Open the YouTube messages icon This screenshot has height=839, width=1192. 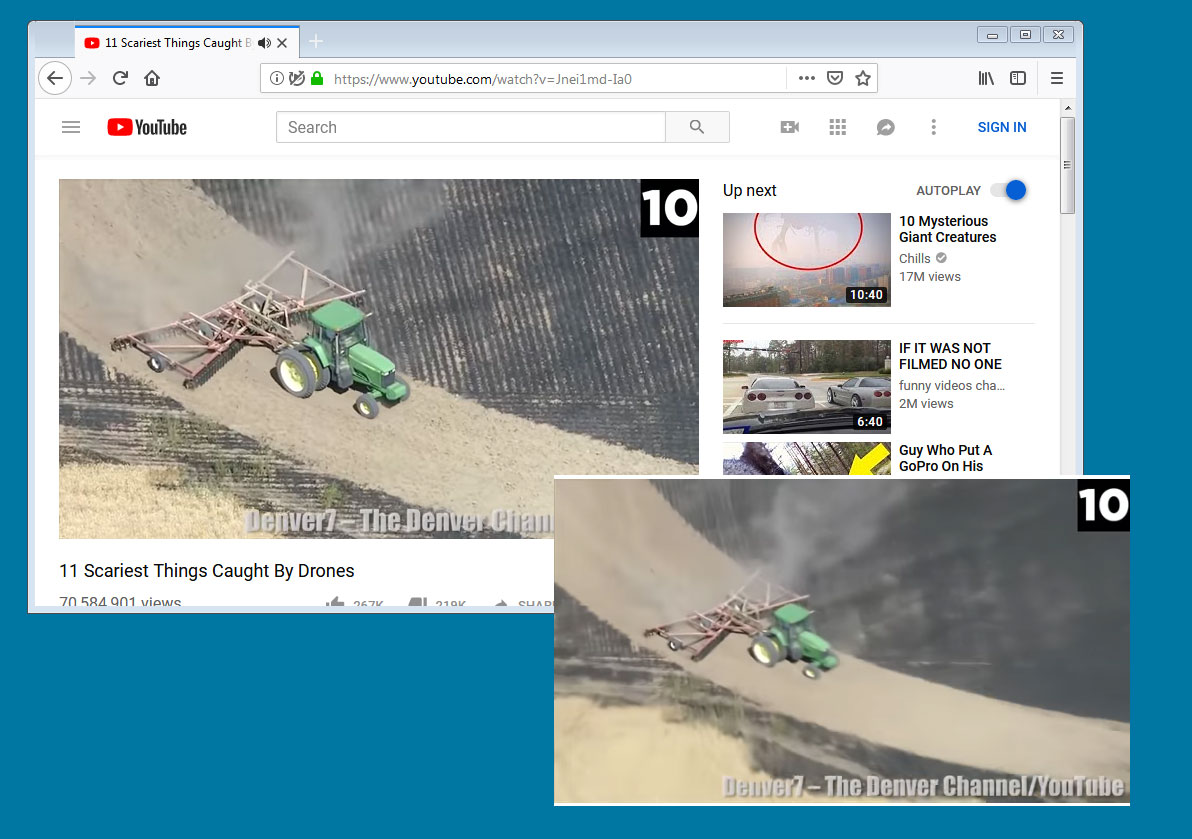click(x=886, y=127)
